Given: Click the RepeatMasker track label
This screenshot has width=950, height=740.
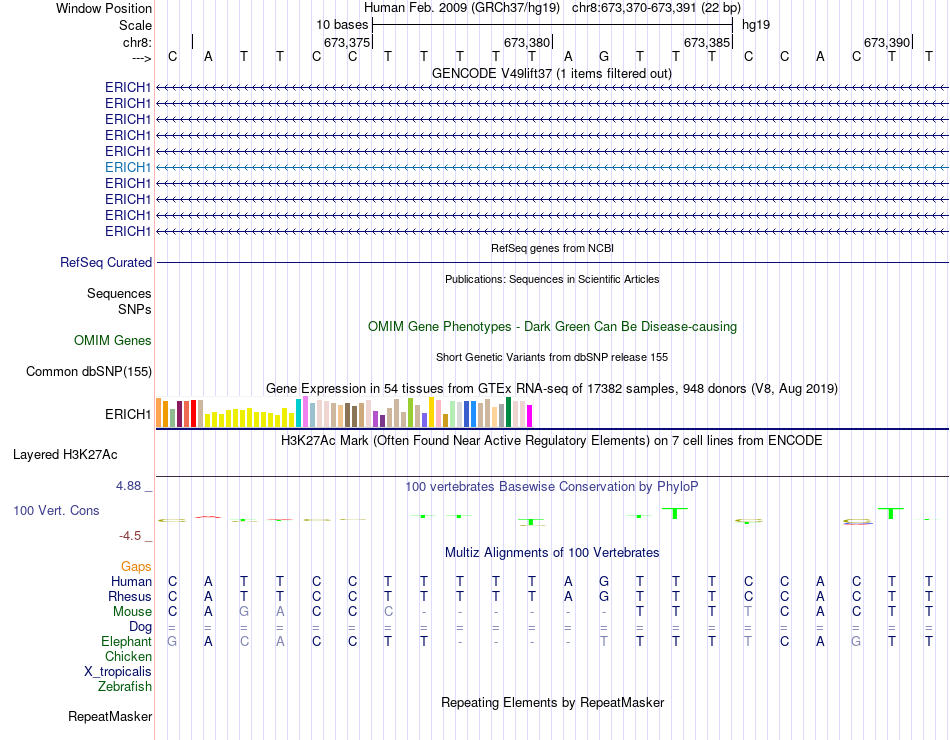Looking at the screenshot, I should (110, 716).
